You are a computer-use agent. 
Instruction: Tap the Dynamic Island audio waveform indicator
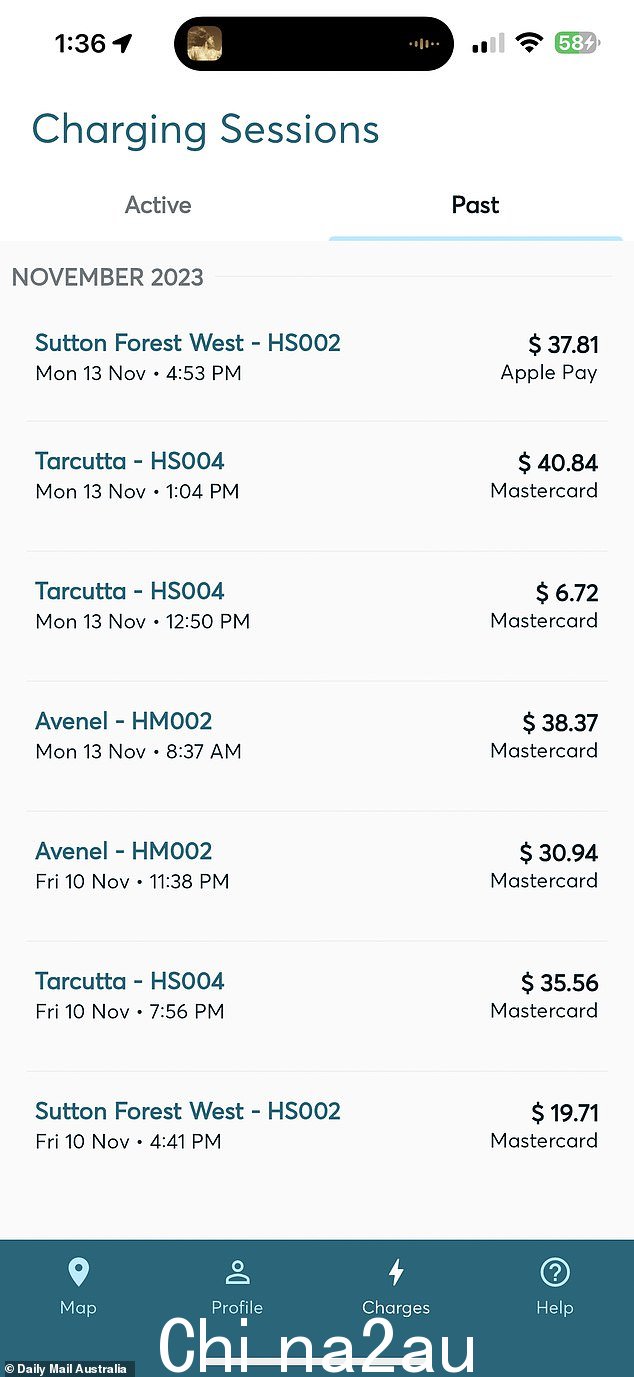click(x=424, y=44)
